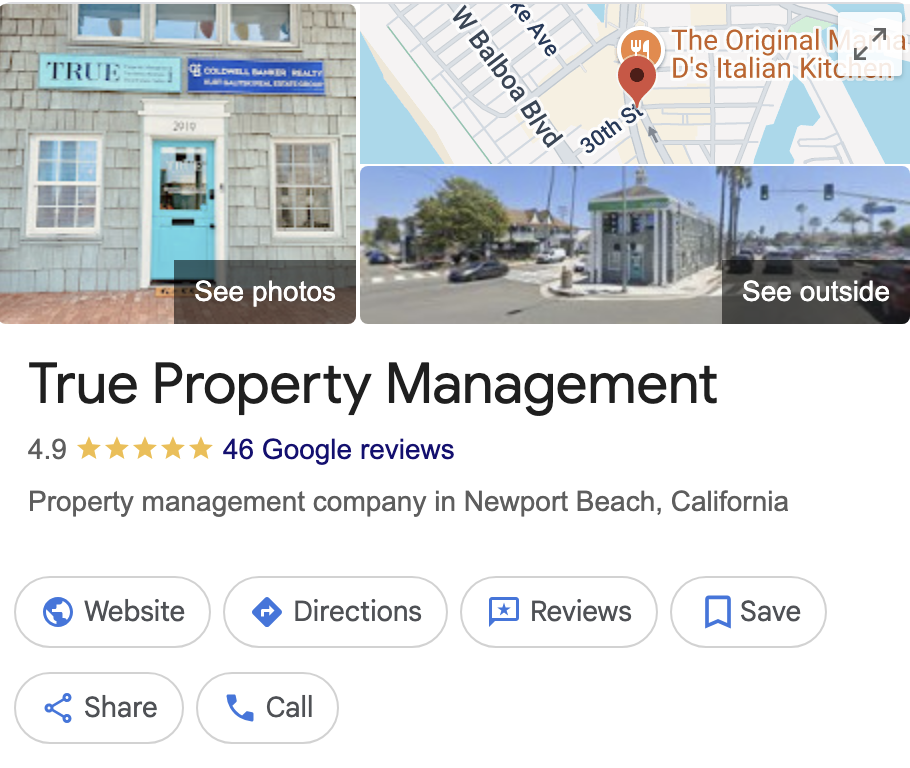910x768 pixels.
Task: Click the orange restaurant marker icon
Action: click(640, 45)
